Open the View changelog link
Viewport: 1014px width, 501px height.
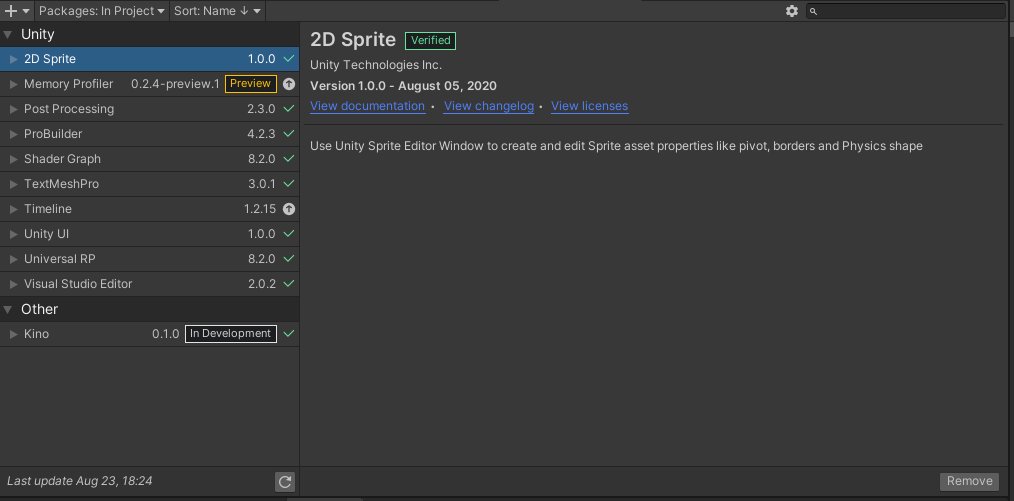[488, 106]
